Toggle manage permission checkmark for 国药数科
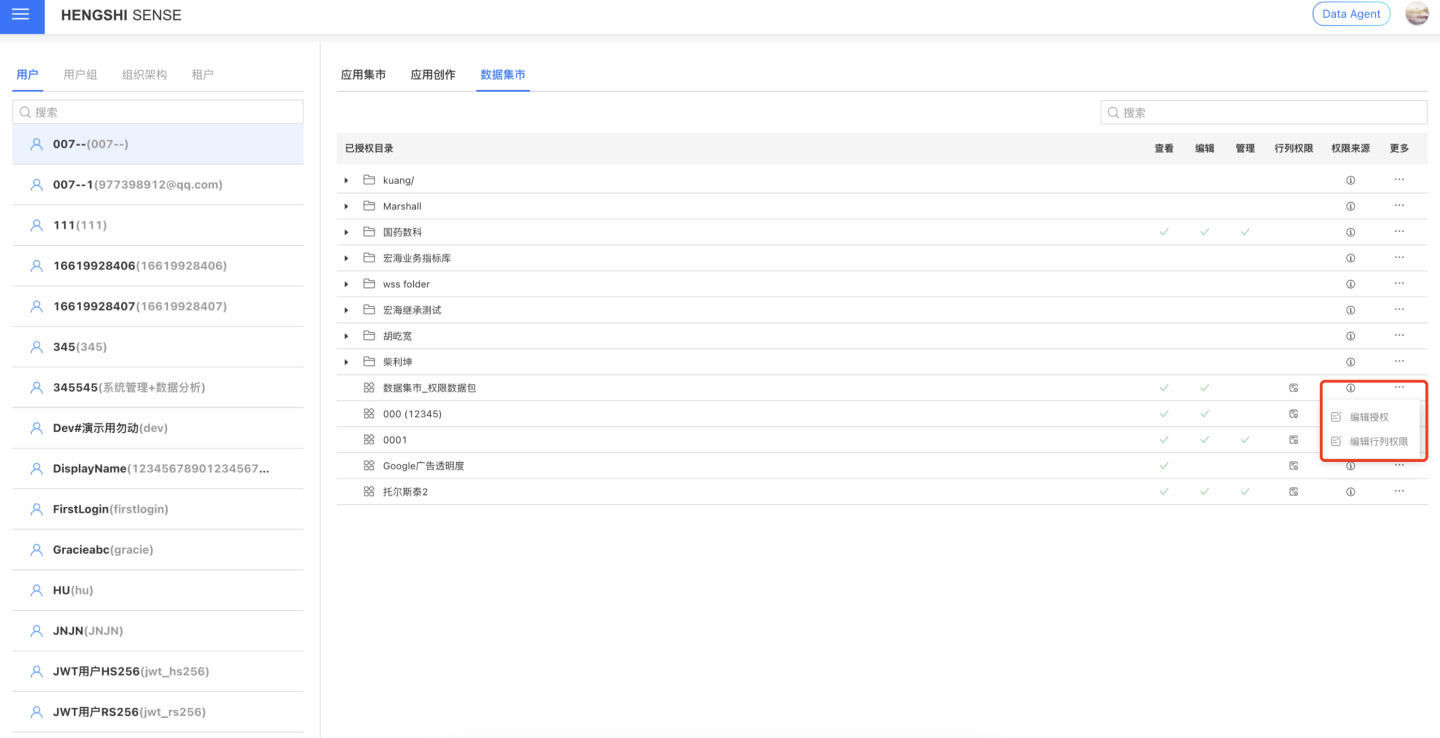The height and width of the screenshot is (738, 1440). coord(1245,232)
